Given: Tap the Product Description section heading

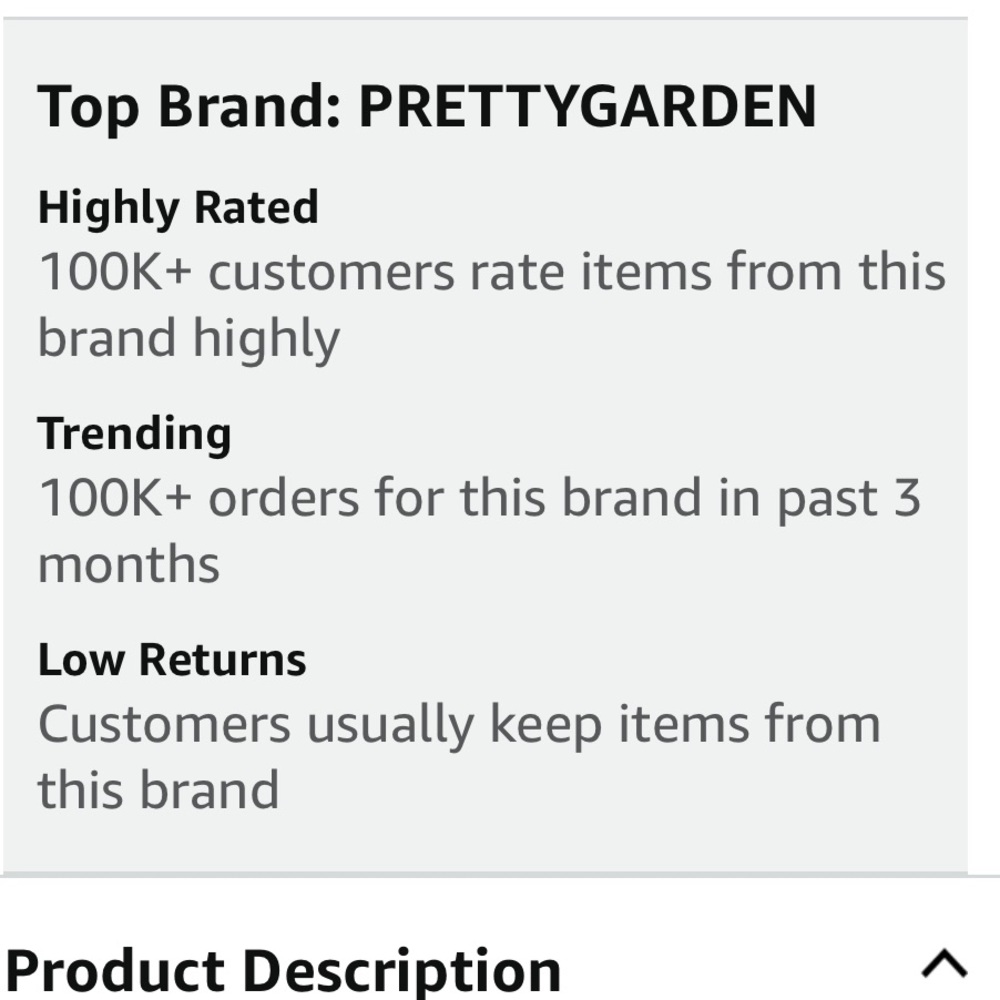Looking at the screenshot, I should pos(283,972).
